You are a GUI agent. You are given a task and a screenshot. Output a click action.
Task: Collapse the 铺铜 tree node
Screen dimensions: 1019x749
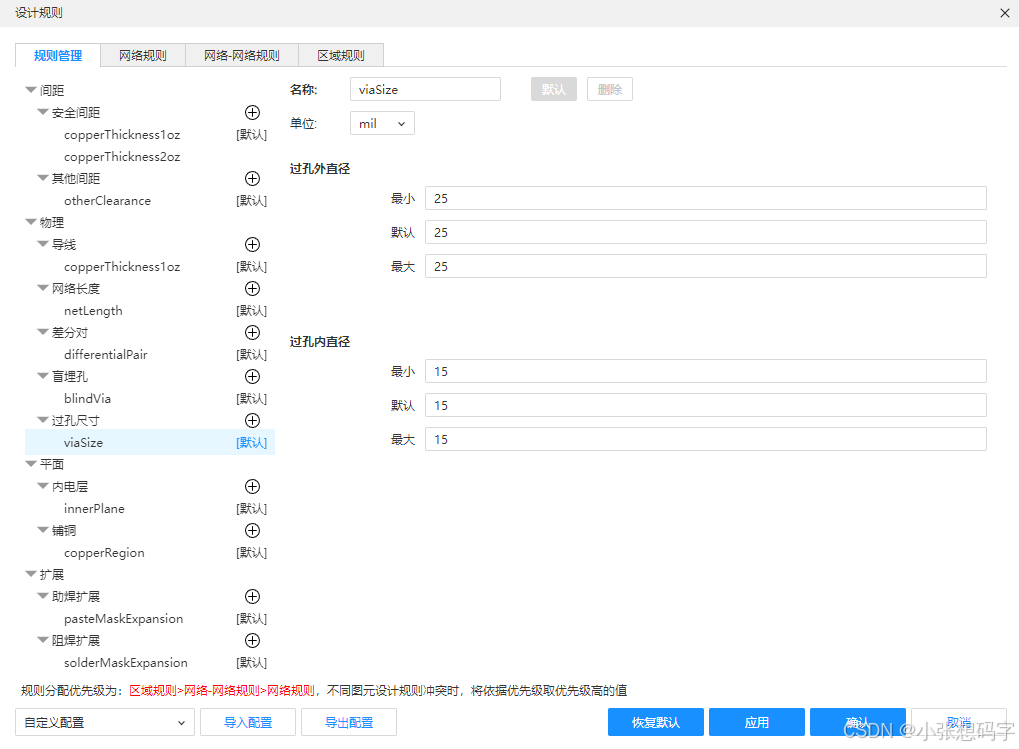43,530
